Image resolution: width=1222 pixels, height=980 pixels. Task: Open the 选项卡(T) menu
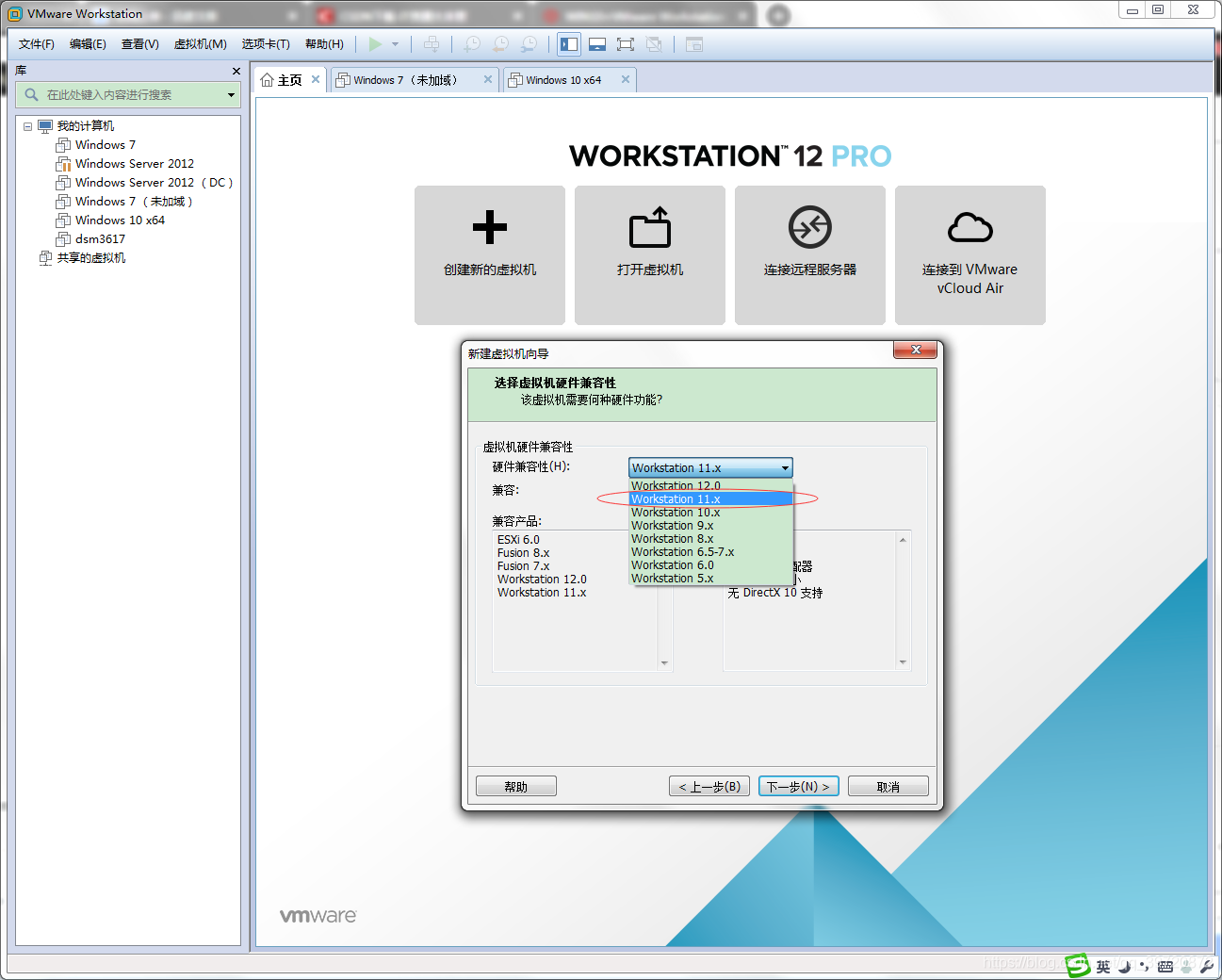click(x=266, y=44)
